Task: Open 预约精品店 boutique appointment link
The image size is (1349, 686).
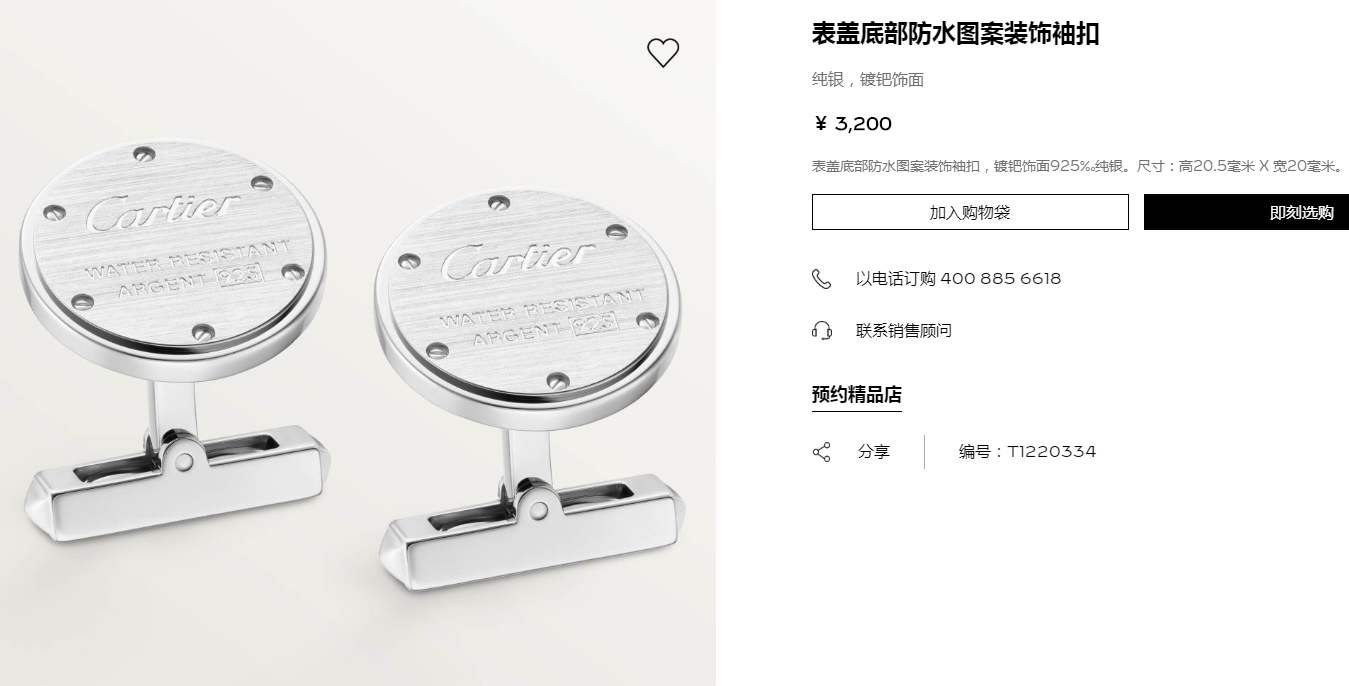Action: (857, 395)
